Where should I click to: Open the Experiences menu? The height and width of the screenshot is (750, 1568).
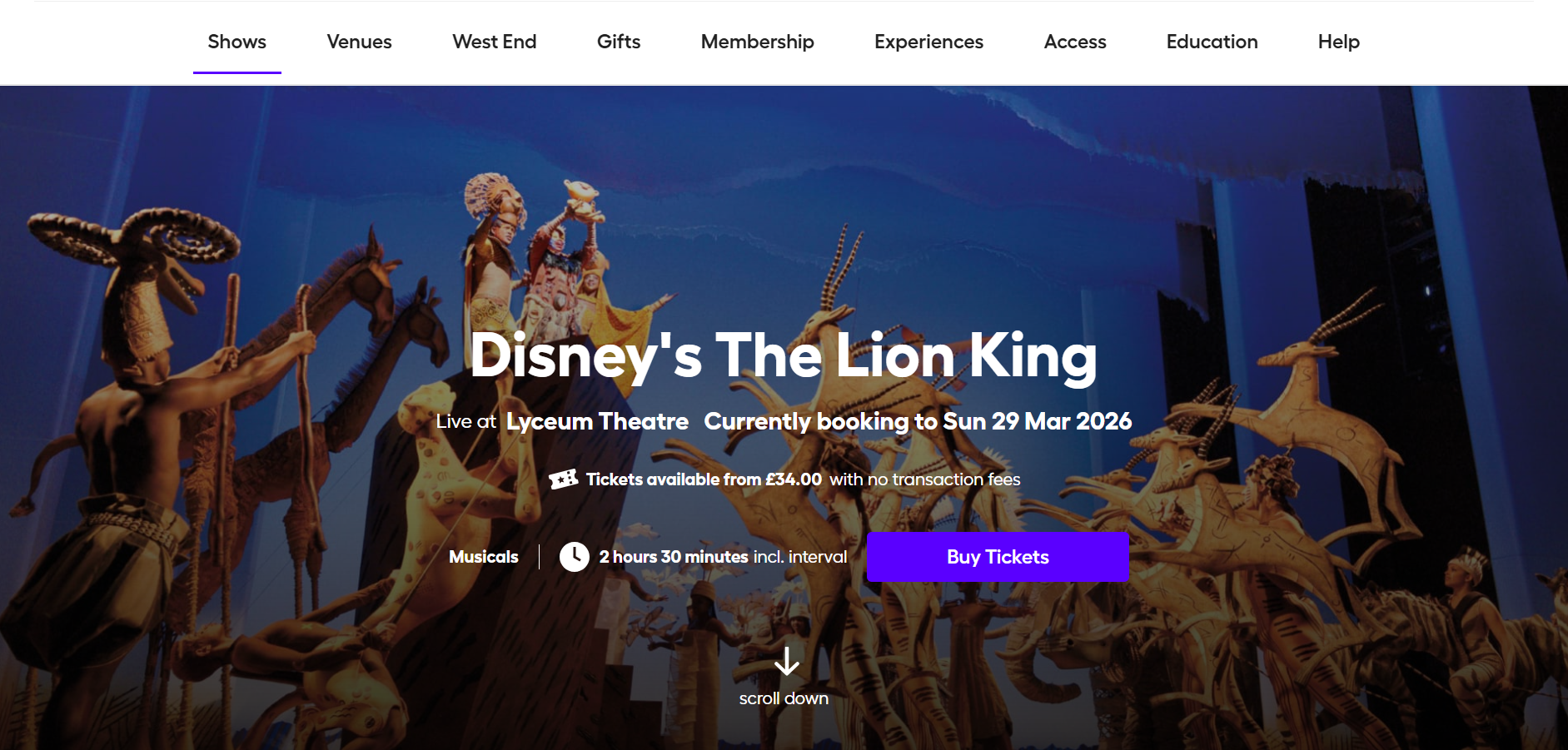[928, 42]
